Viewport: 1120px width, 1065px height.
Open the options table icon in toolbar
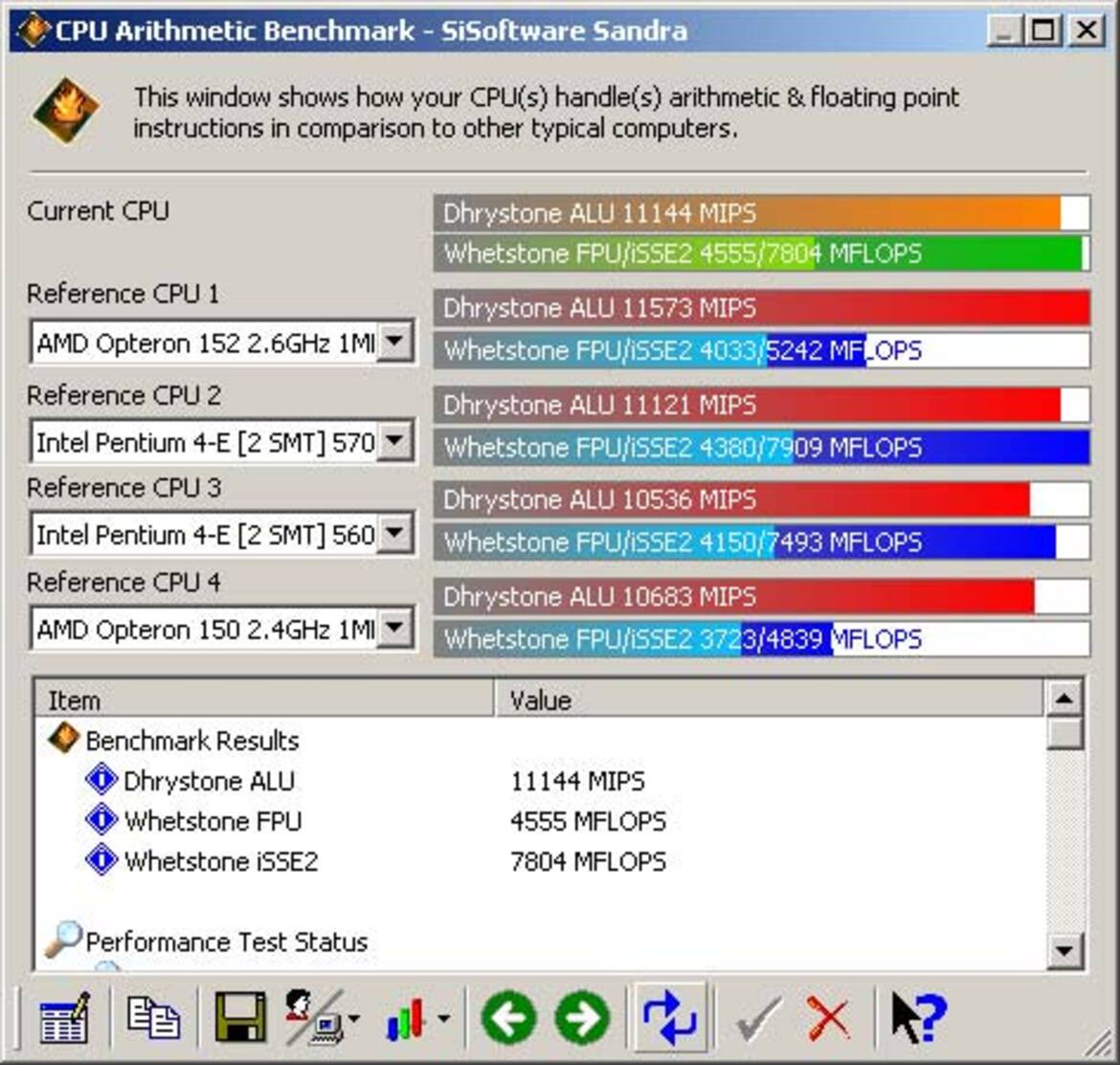(64, 1017)
